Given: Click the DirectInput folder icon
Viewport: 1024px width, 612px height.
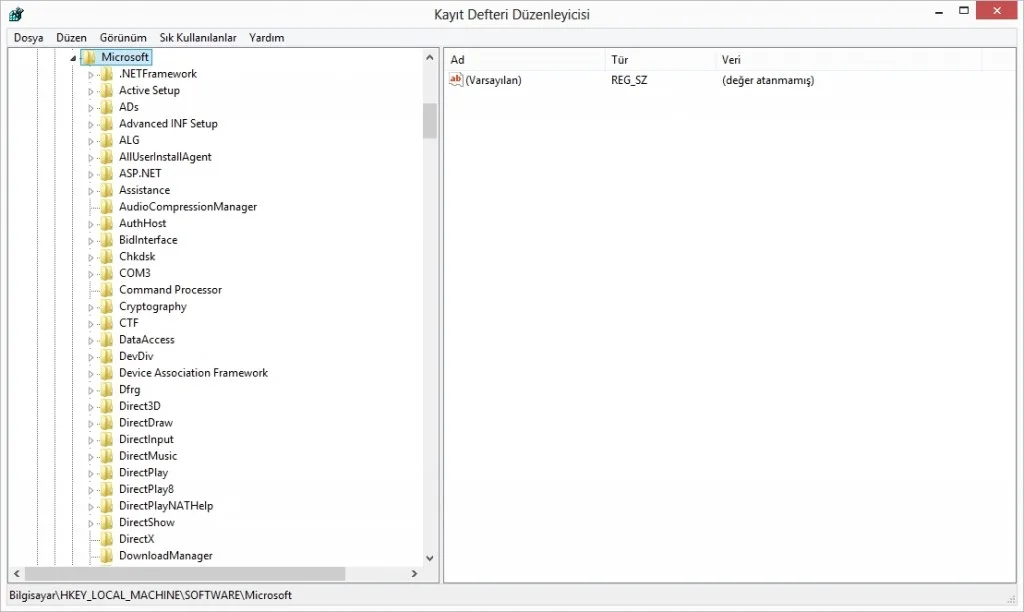Looking at the screenshot, I should coord(106,439).
